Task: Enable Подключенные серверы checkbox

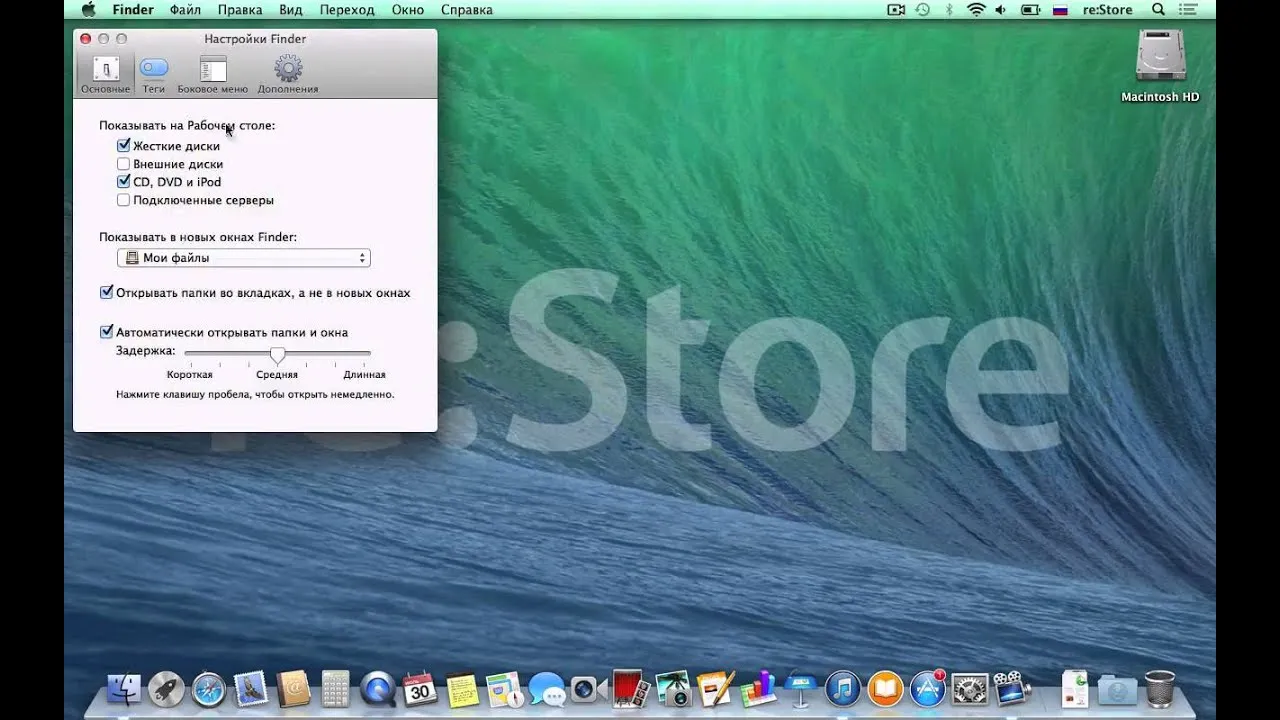Action: pos(124,200)
